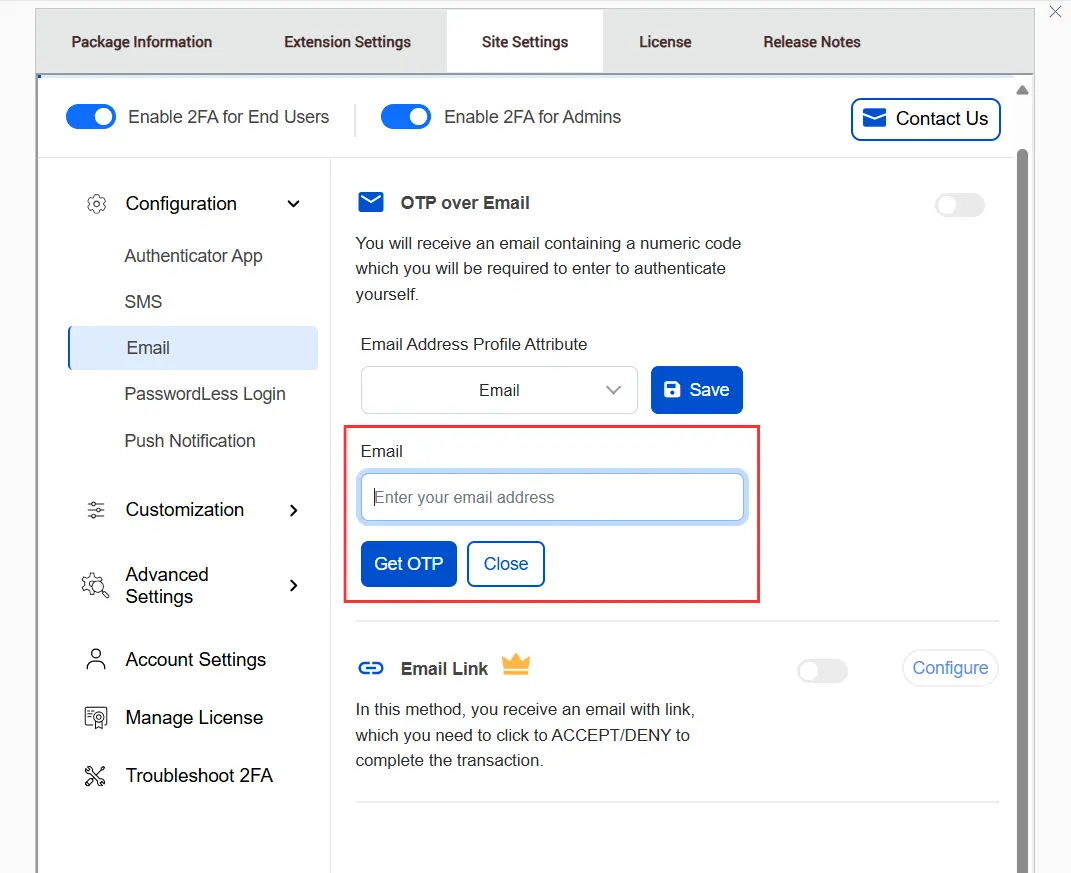Toggle Enable 2FA for Admins
The width and height of the screenshot is (1071, 873).
(406, 117)
